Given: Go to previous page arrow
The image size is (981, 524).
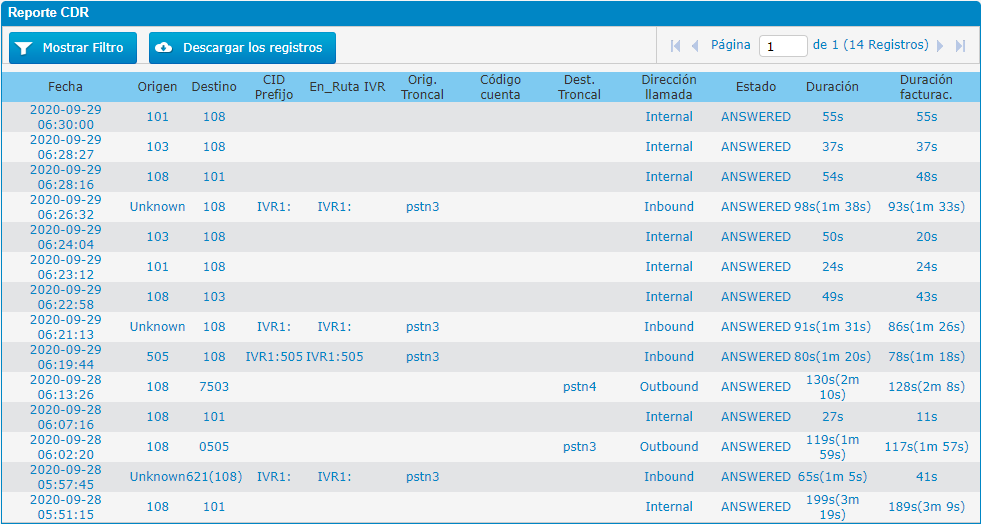Looking at the screenshot, I should (x=694, y=46).
